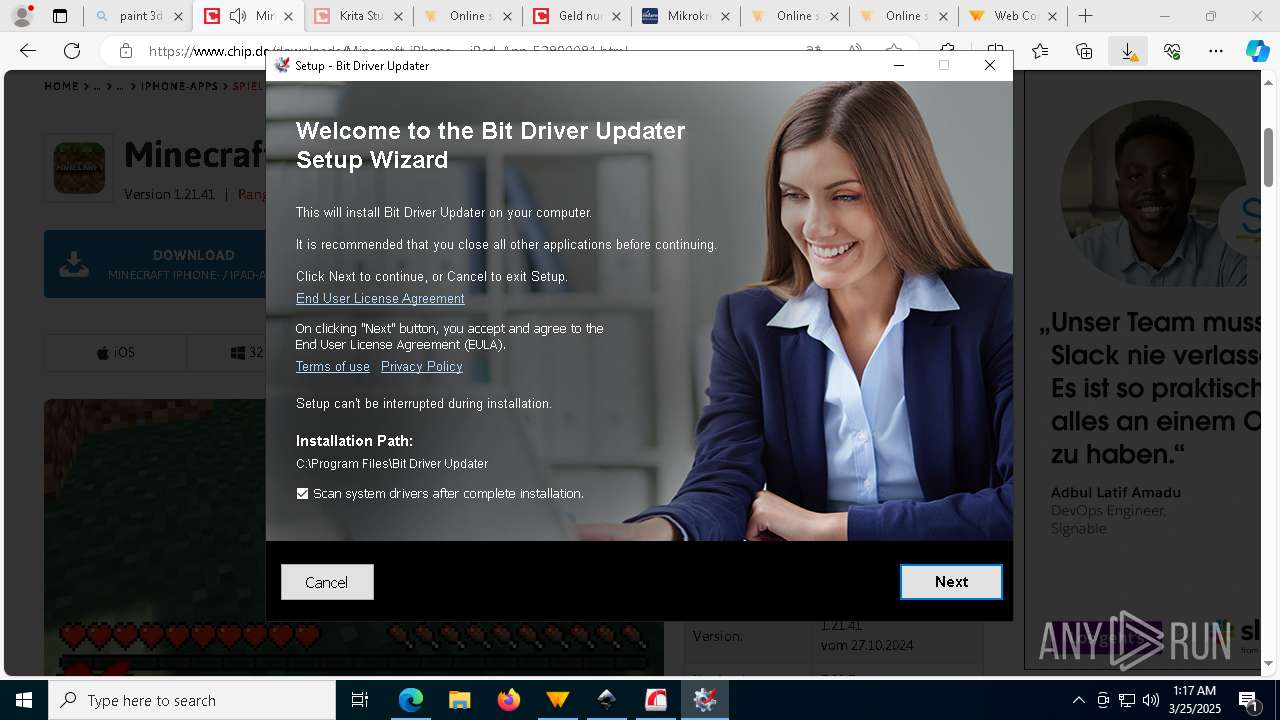The image size is (1280, 720).
Task: Cancel the Bit Driver Updater setup
Action: (327, 582)
